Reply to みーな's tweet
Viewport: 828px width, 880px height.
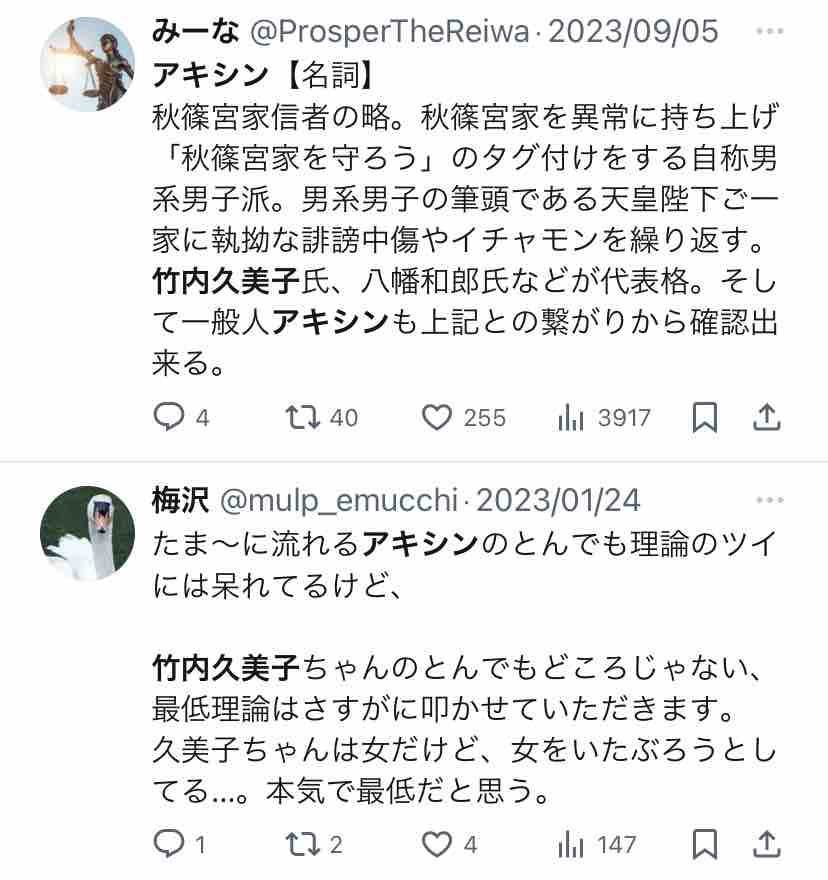pos(168,418)
